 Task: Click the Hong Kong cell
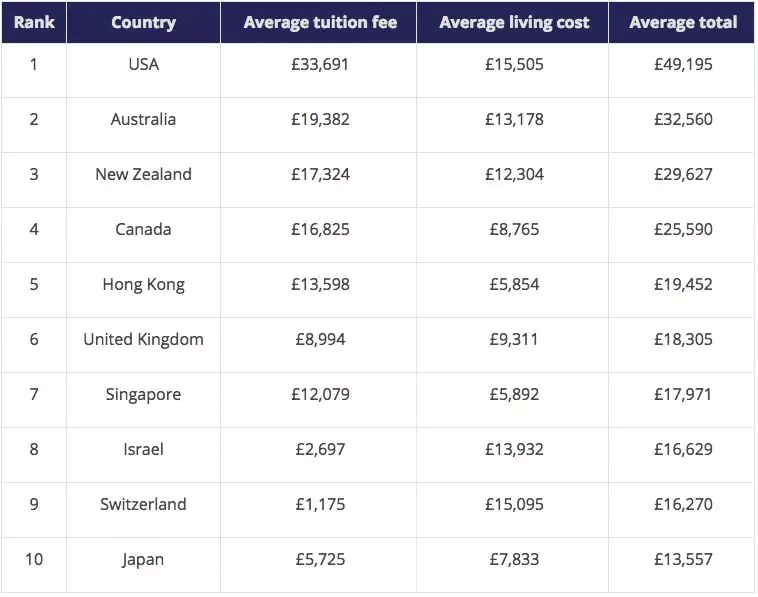[143, 285]
